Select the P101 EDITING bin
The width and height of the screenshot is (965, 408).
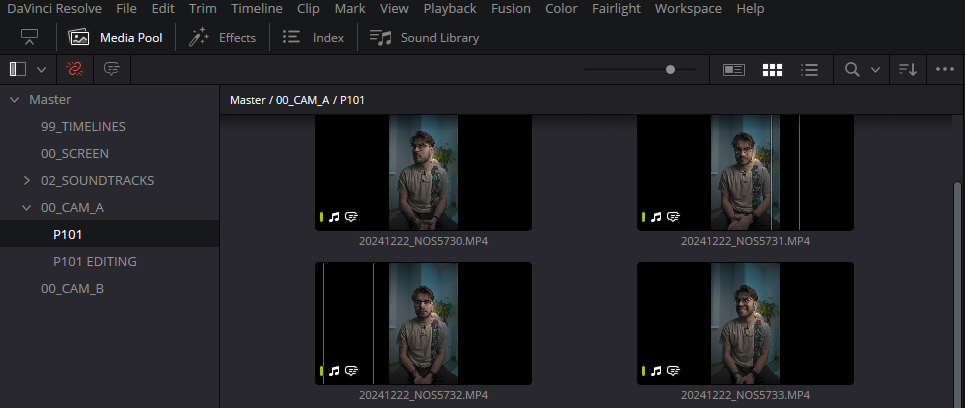(x=95, y=262)
